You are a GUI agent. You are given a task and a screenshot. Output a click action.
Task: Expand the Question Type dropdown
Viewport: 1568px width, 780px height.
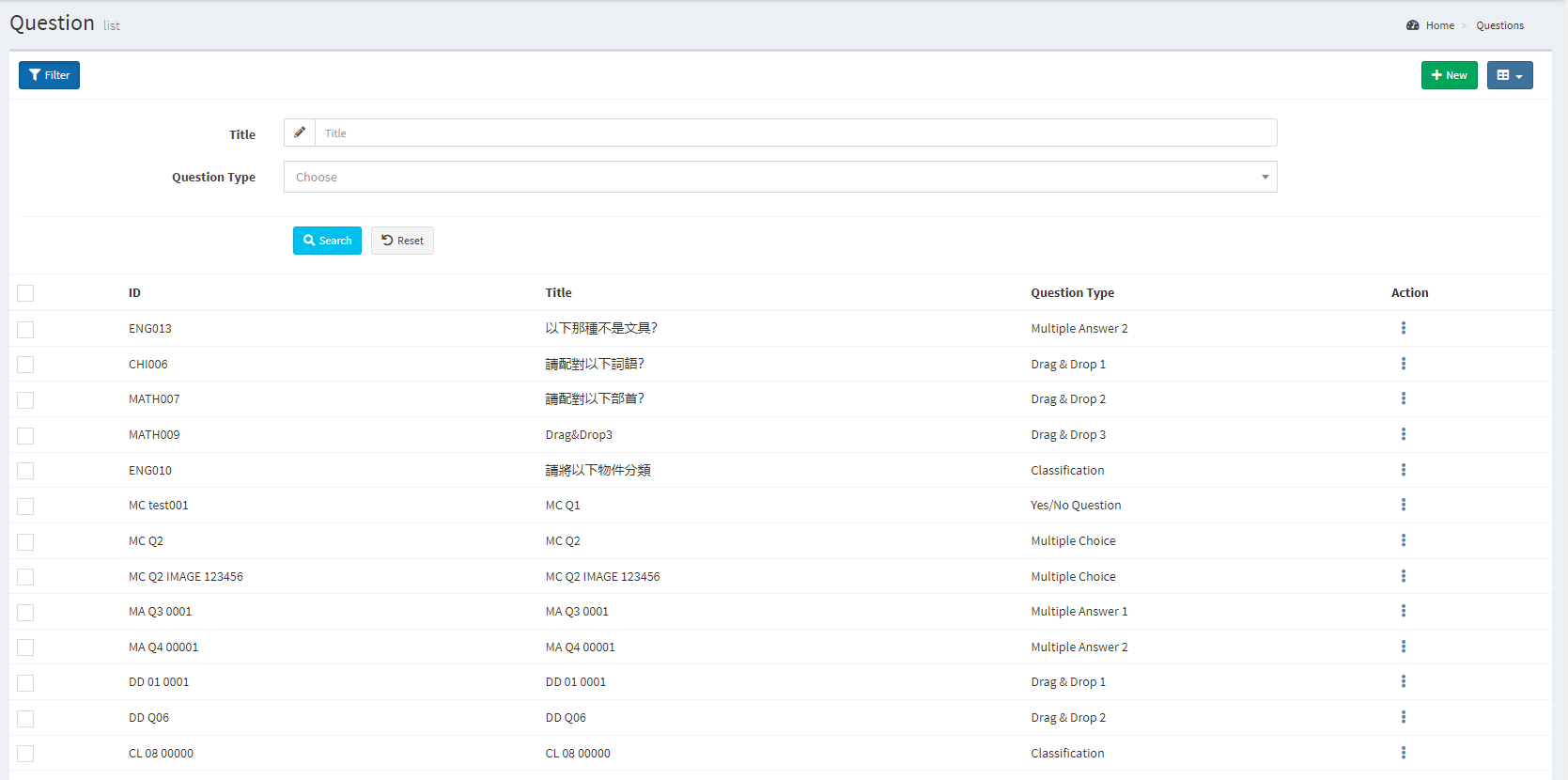(x=780, y=177)
